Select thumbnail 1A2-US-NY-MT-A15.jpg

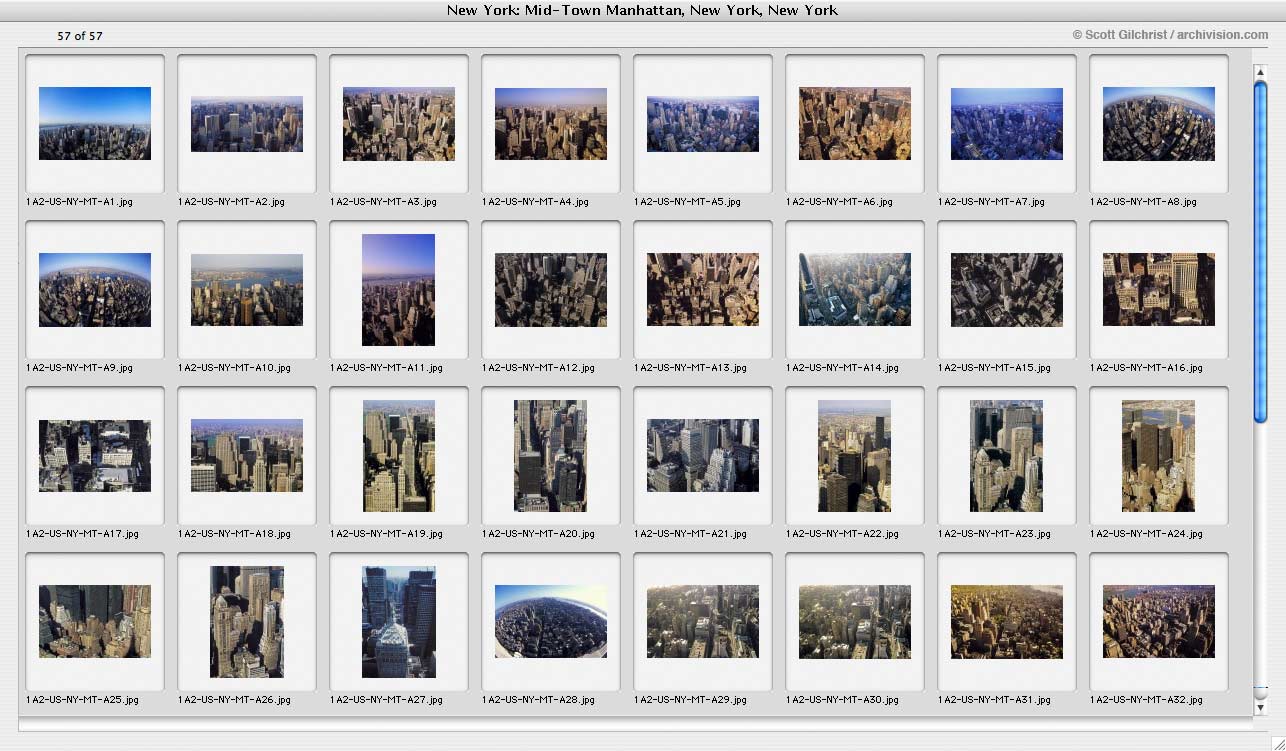[x=1007, y=290]
